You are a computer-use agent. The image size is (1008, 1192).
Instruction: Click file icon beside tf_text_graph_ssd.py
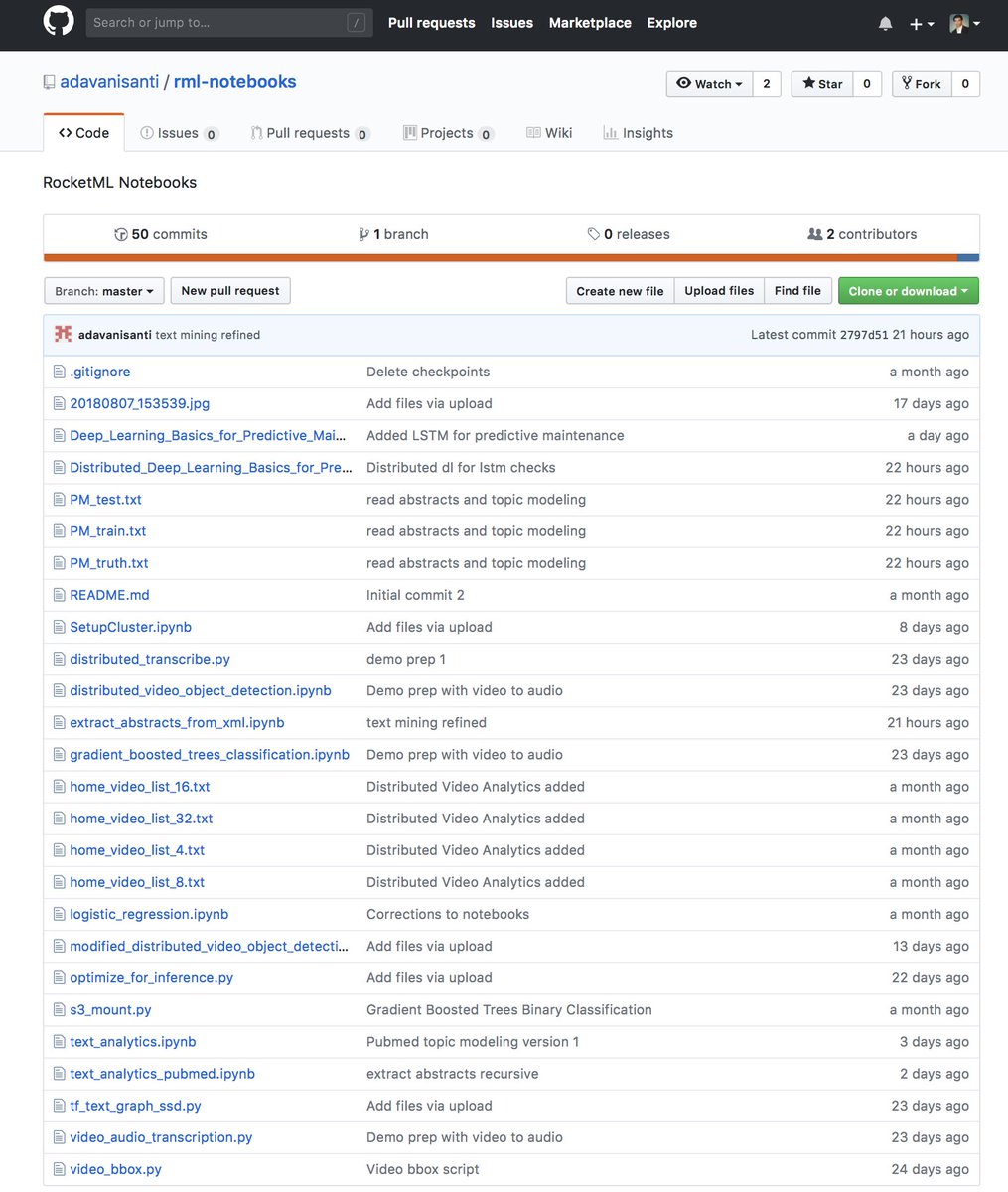click(x=59, y=1106)
